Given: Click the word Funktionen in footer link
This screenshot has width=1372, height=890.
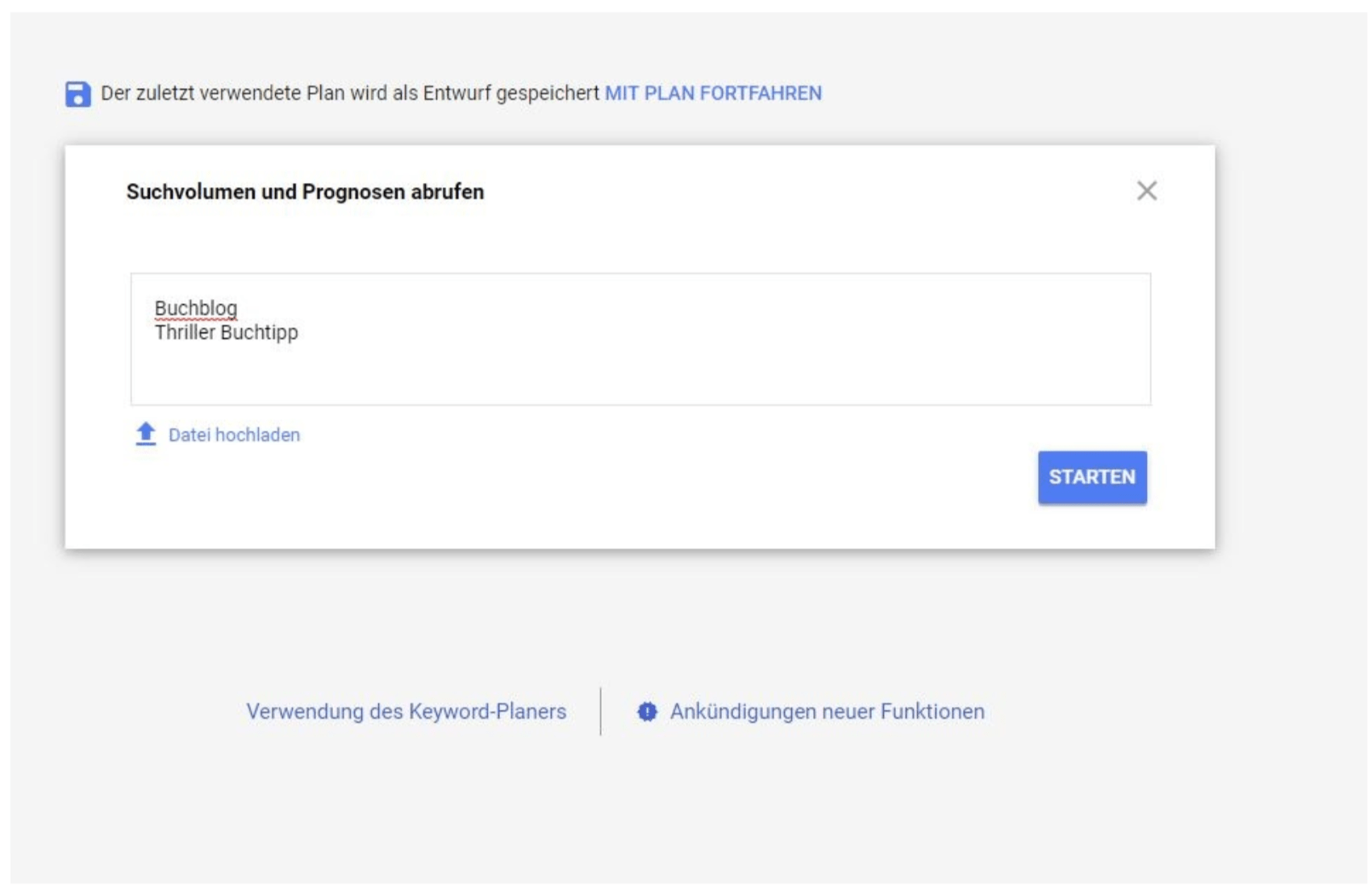Looking at the screenshot, I should 932,712.
